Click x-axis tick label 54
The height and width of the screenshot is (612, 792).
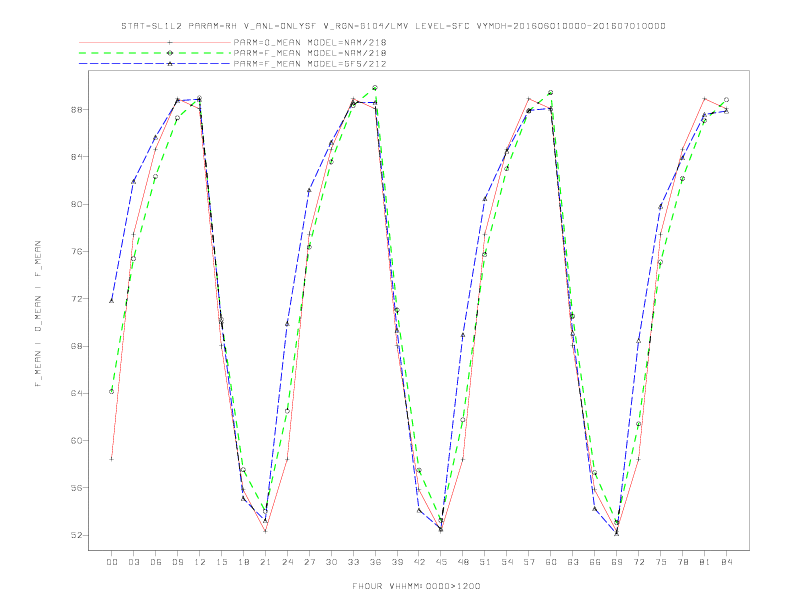[507, 562]
